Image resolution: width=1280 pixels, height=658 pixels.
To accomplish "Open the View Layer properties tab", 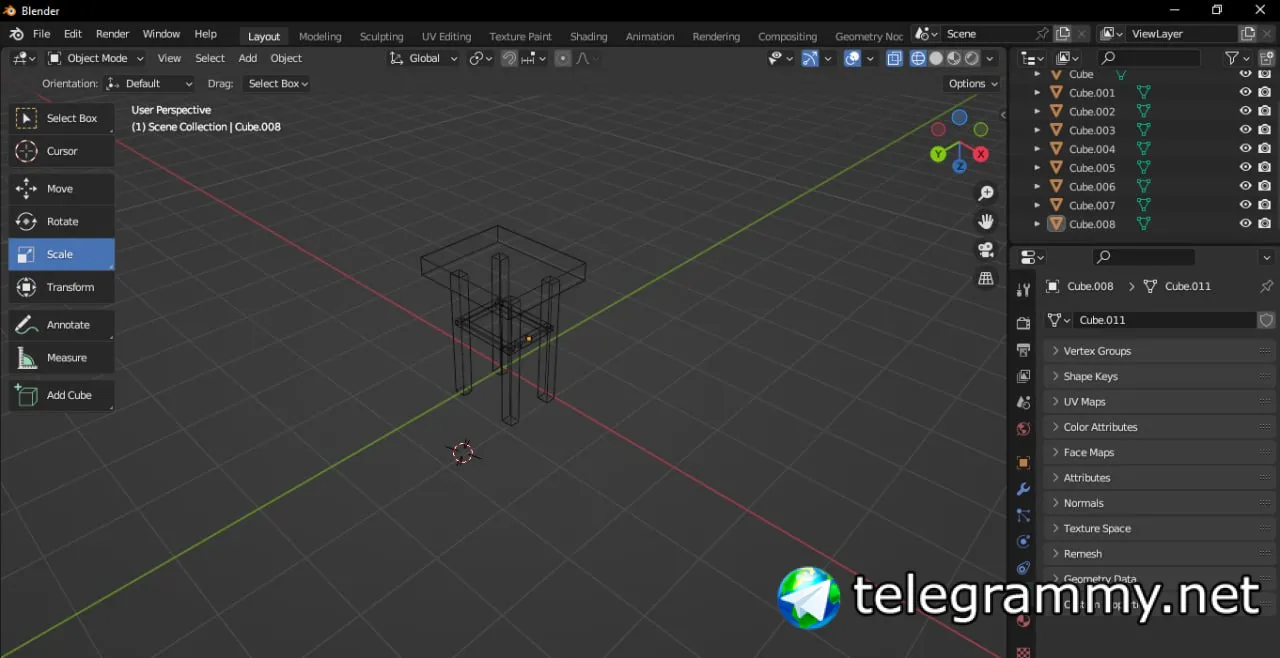I will pos(1023,376).
